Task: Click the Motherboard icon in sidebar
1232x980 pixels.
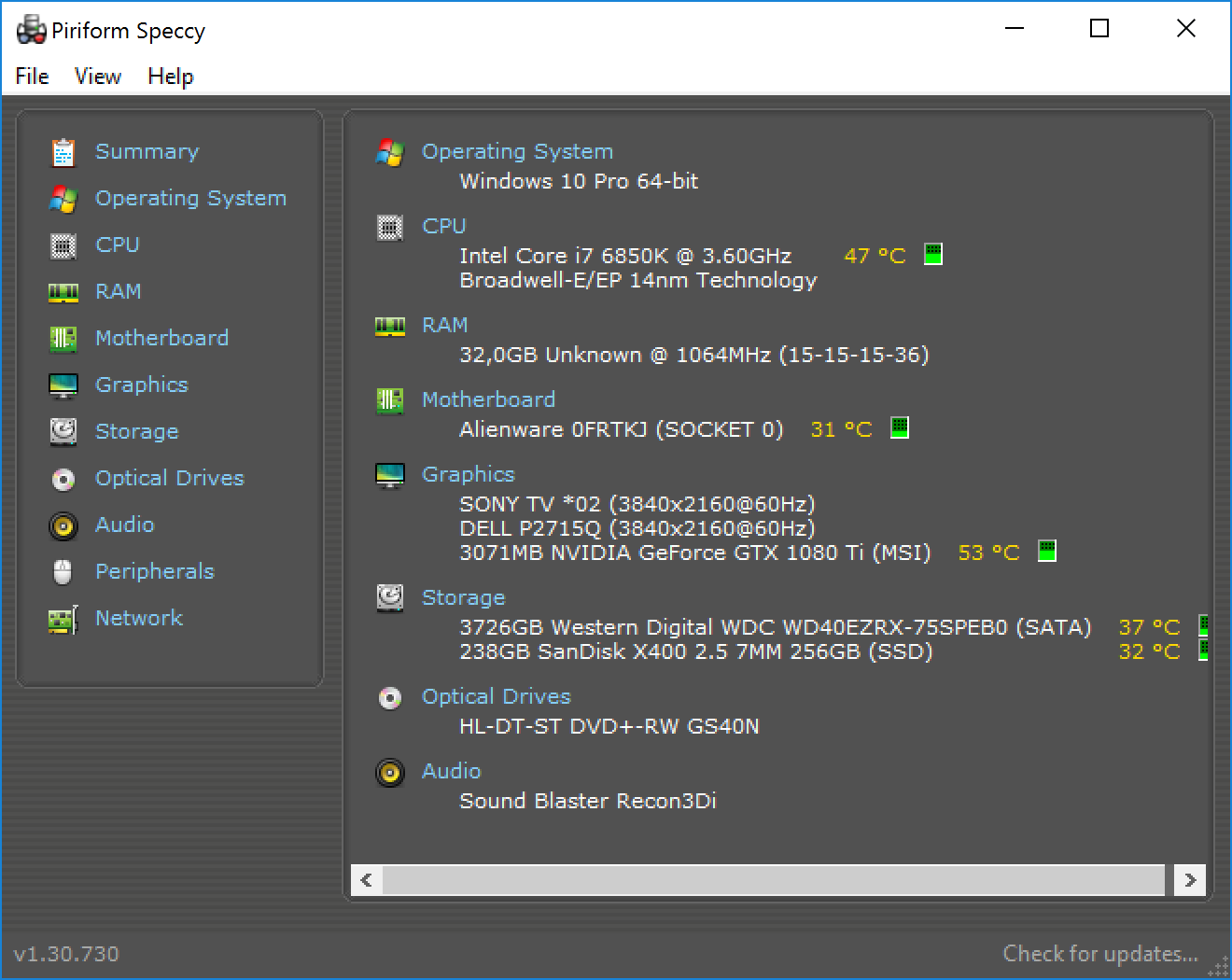Action: (63, 339)
